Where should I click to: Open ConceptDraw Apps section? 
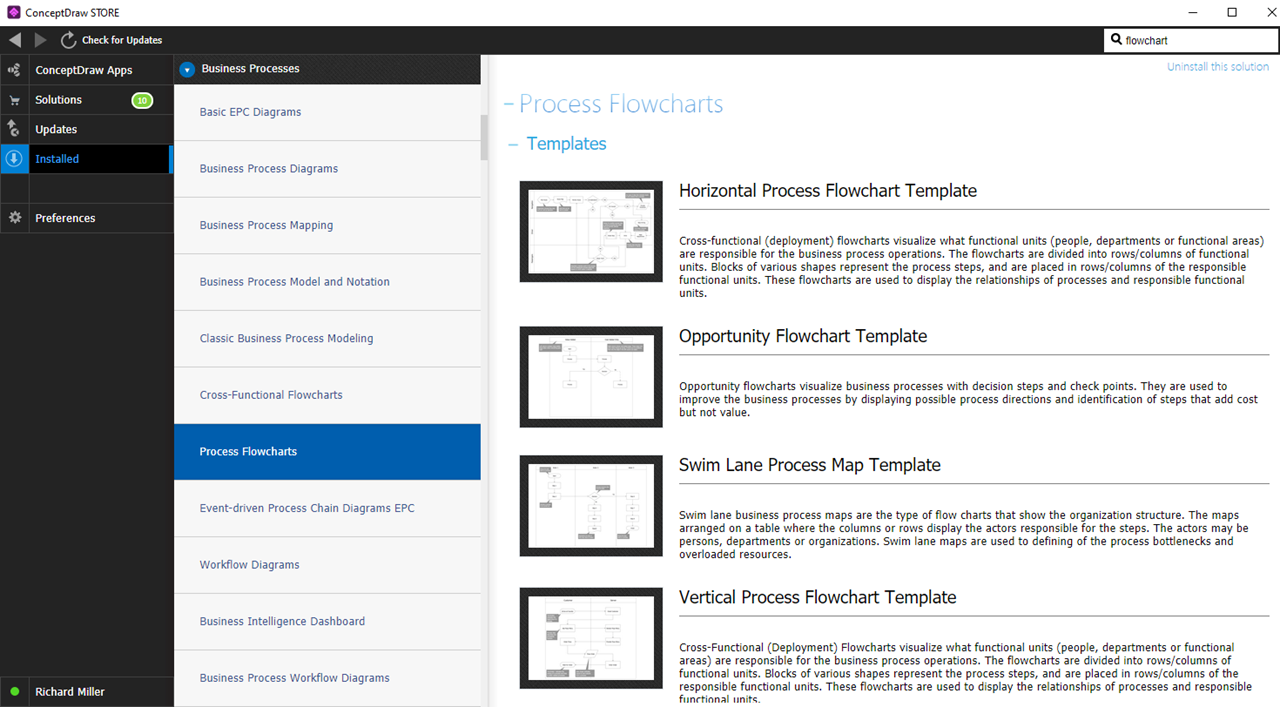tap(87, 70)
